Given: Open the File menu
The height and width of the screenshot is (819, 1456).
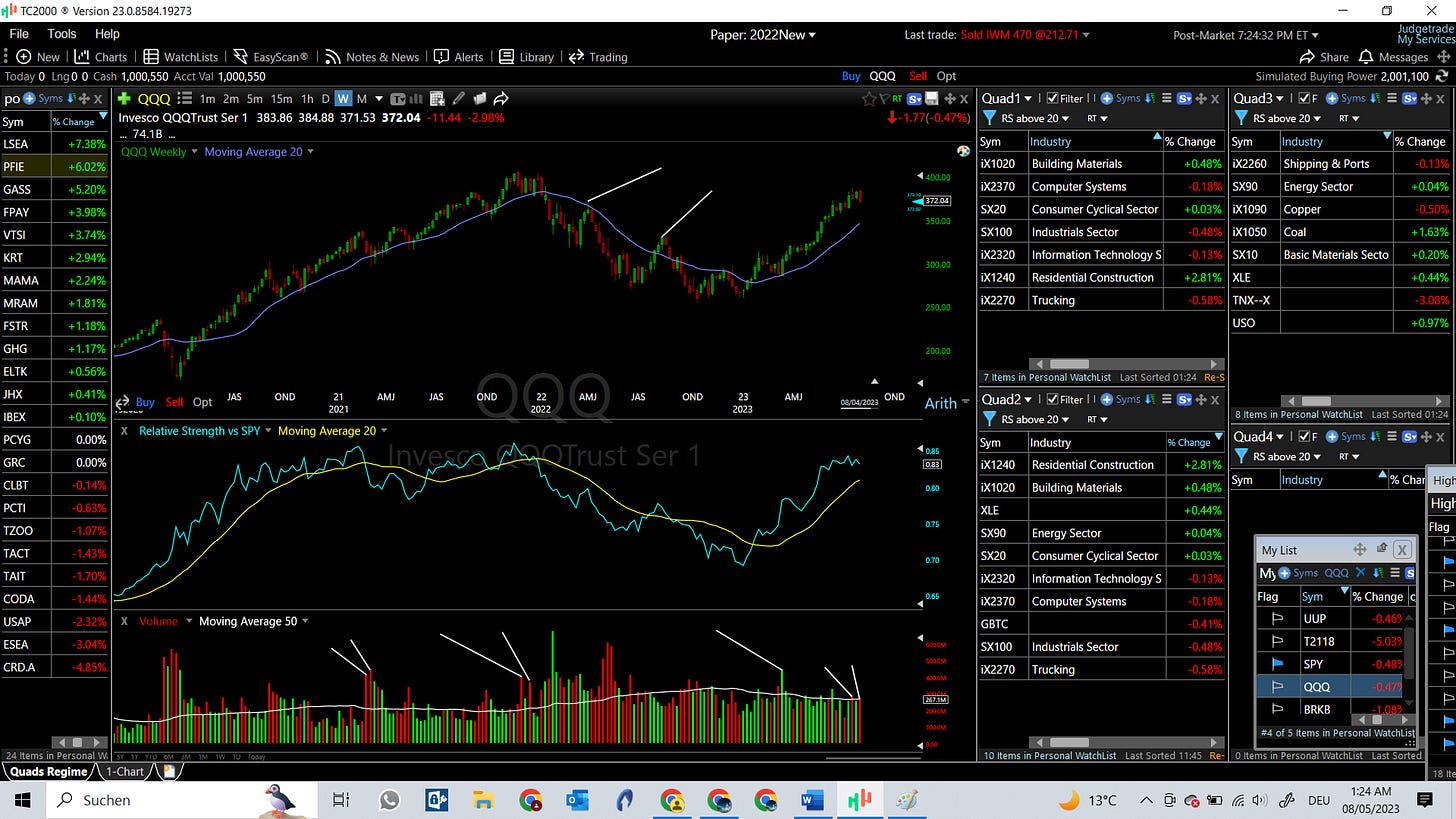Looking at the screenshot, I should pos(19,34).
